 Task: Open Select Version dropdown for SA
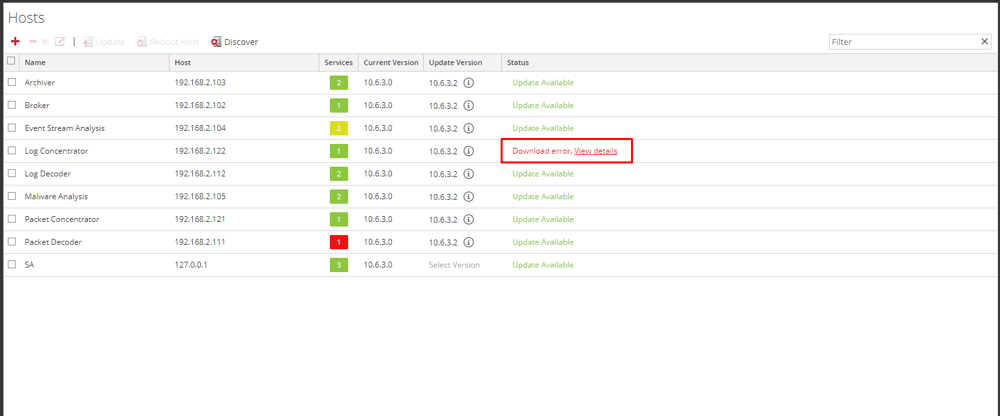pyautogui.click(x=454, y=265)
